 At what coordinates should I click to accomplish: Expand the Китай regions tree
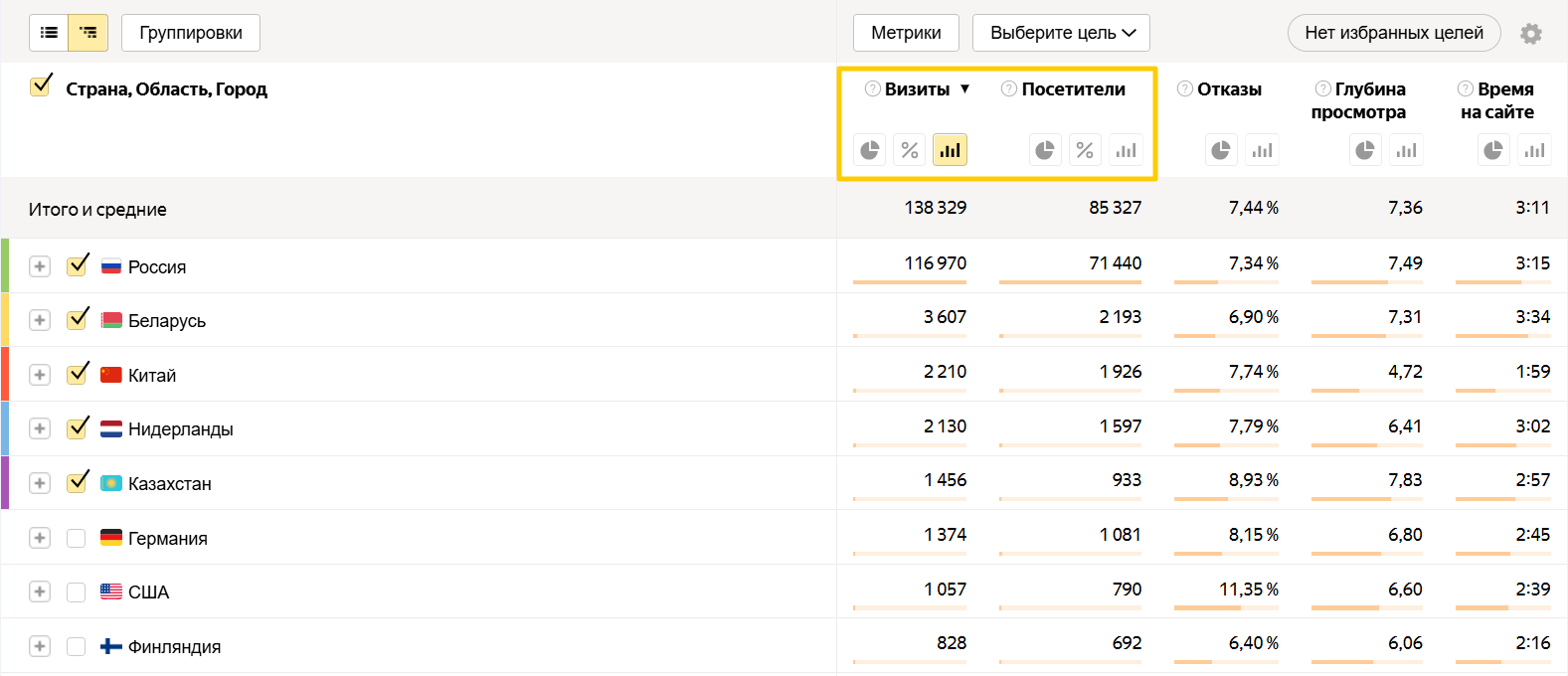point(40,375)
